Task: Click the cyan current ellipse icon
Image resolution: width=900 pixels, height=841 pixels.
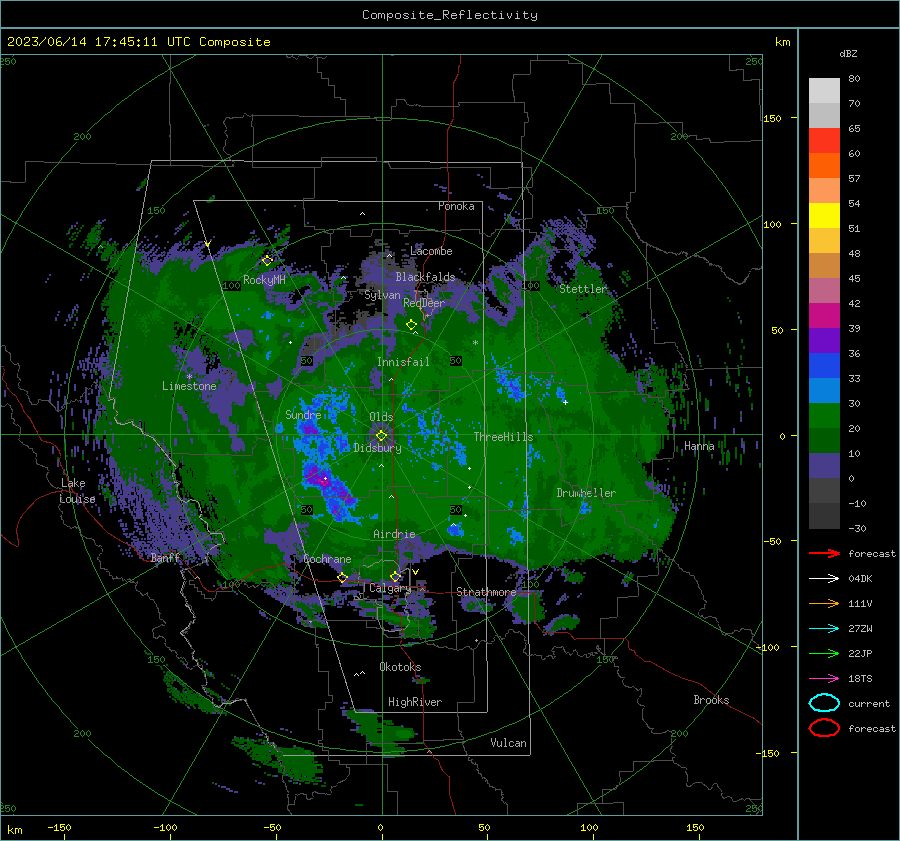Action: click(x=824, y=703)
